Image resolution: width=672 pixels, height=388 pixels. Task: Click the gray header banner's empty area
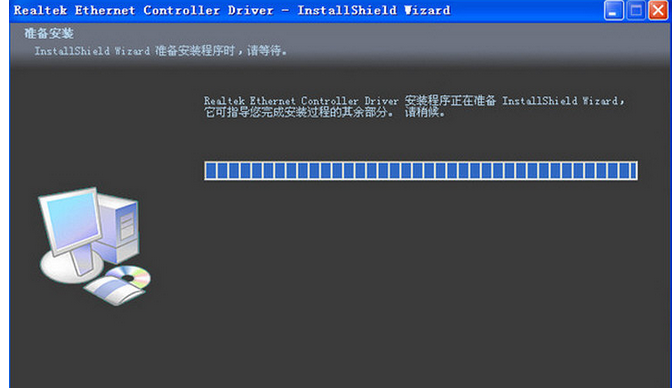(x=471, y=43)
